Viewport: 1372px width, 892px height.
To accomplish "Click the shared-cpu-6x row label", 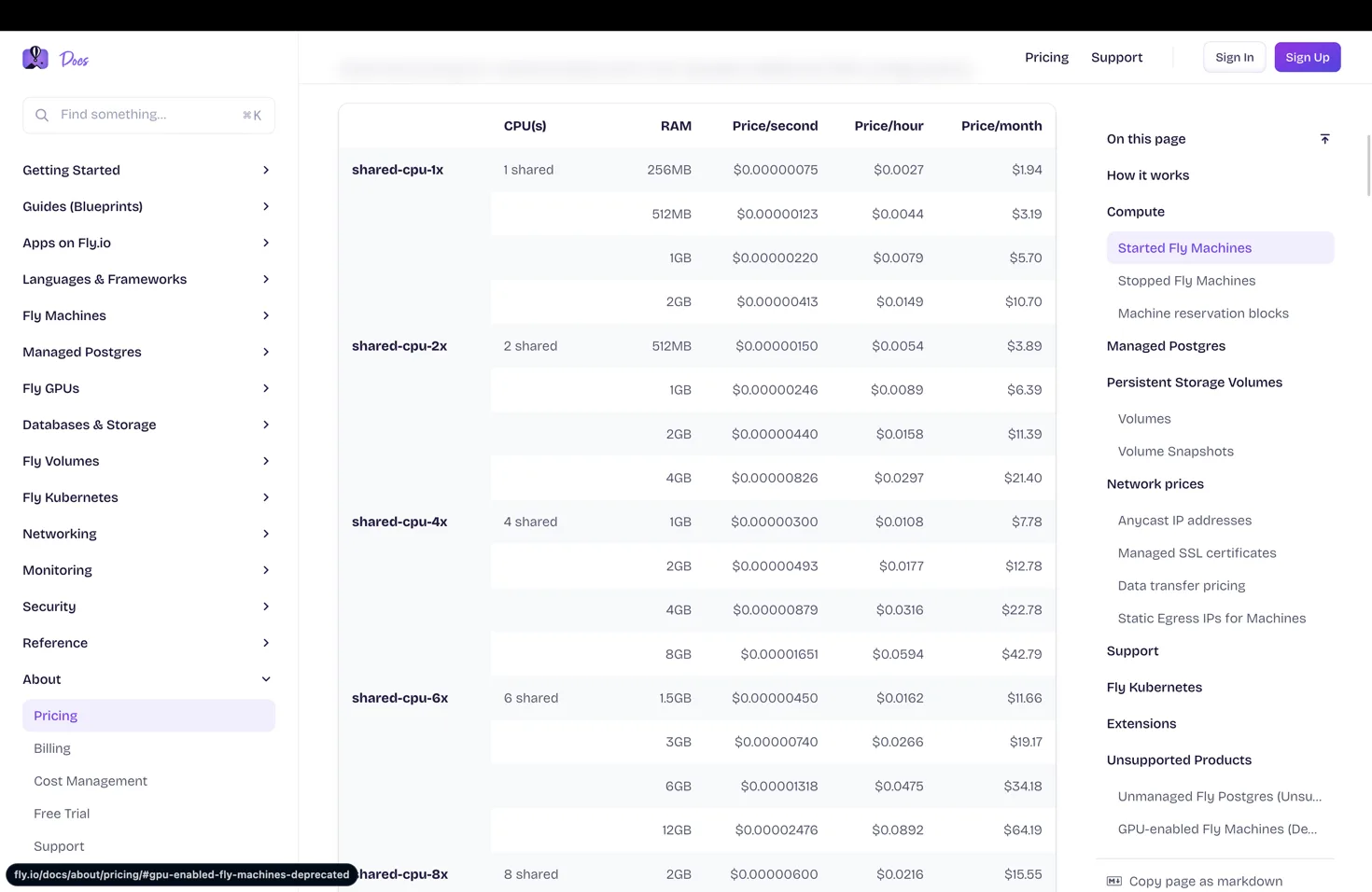I will click(399, 698).
